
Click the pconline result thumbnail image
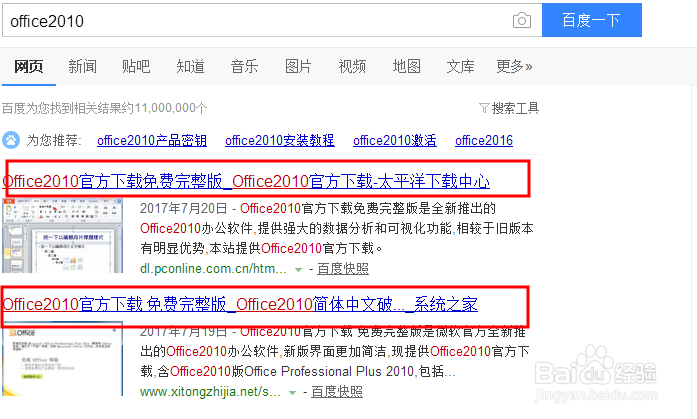click(x=62, y=235)
